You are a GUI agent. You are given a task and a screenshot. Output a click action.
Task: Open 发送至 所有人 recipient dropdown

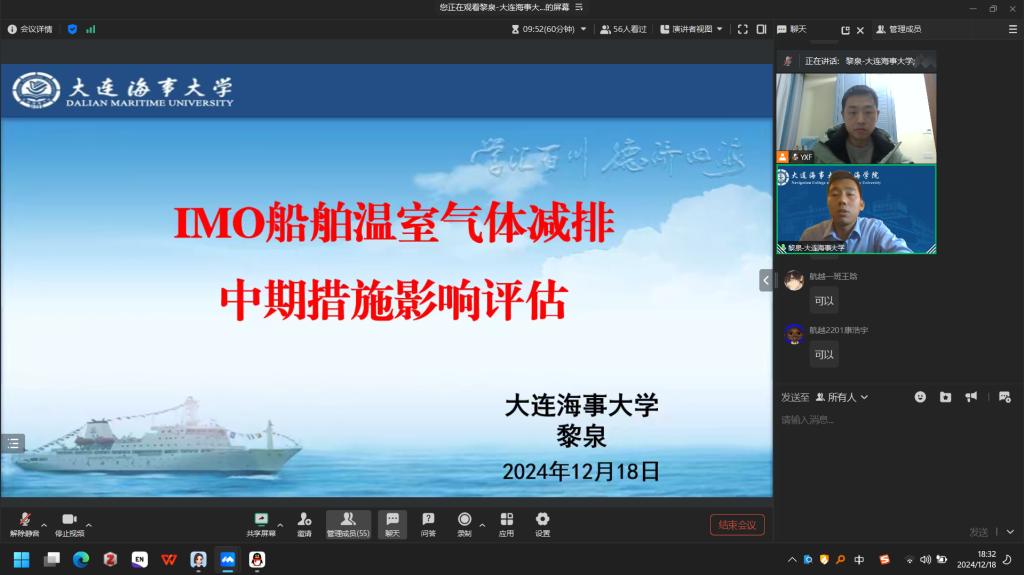coord(842,397)
